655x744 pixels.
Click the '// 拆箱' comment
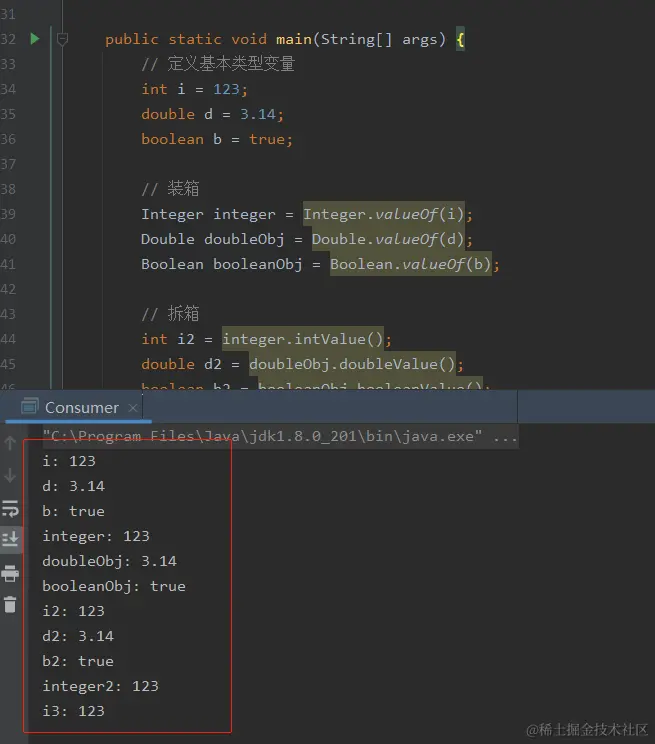pos(170,314)
